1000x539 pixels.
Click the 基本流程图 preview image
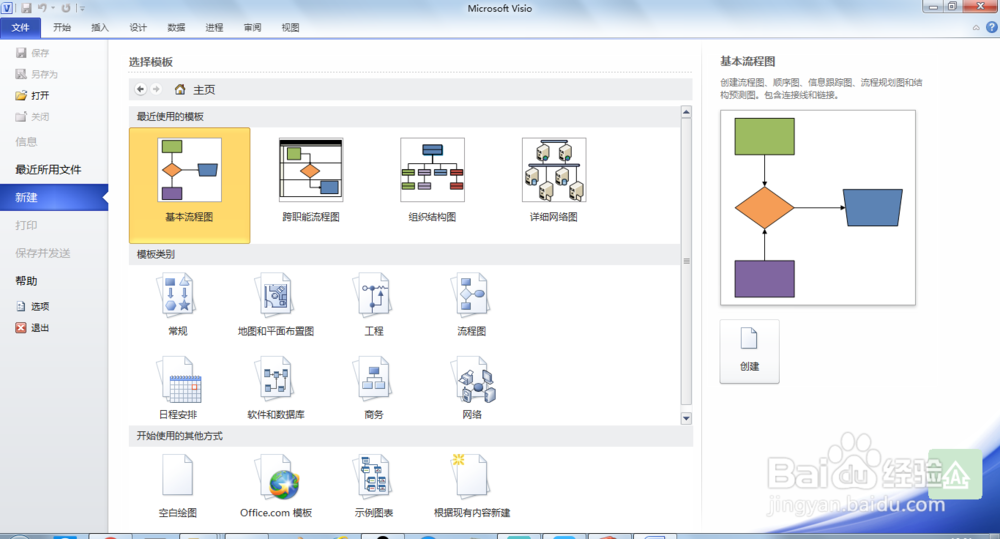[x=818, y=208]
